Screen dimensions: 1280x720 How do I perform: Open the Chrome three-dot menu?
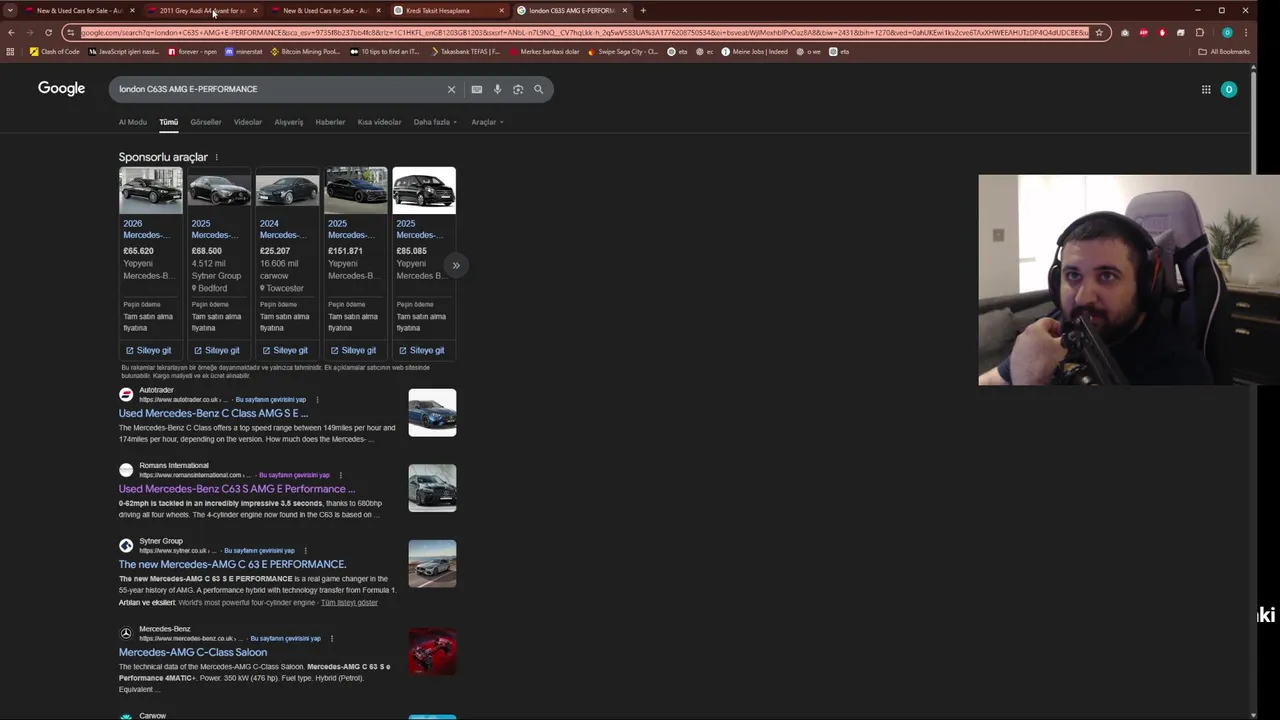(1246, 32)
